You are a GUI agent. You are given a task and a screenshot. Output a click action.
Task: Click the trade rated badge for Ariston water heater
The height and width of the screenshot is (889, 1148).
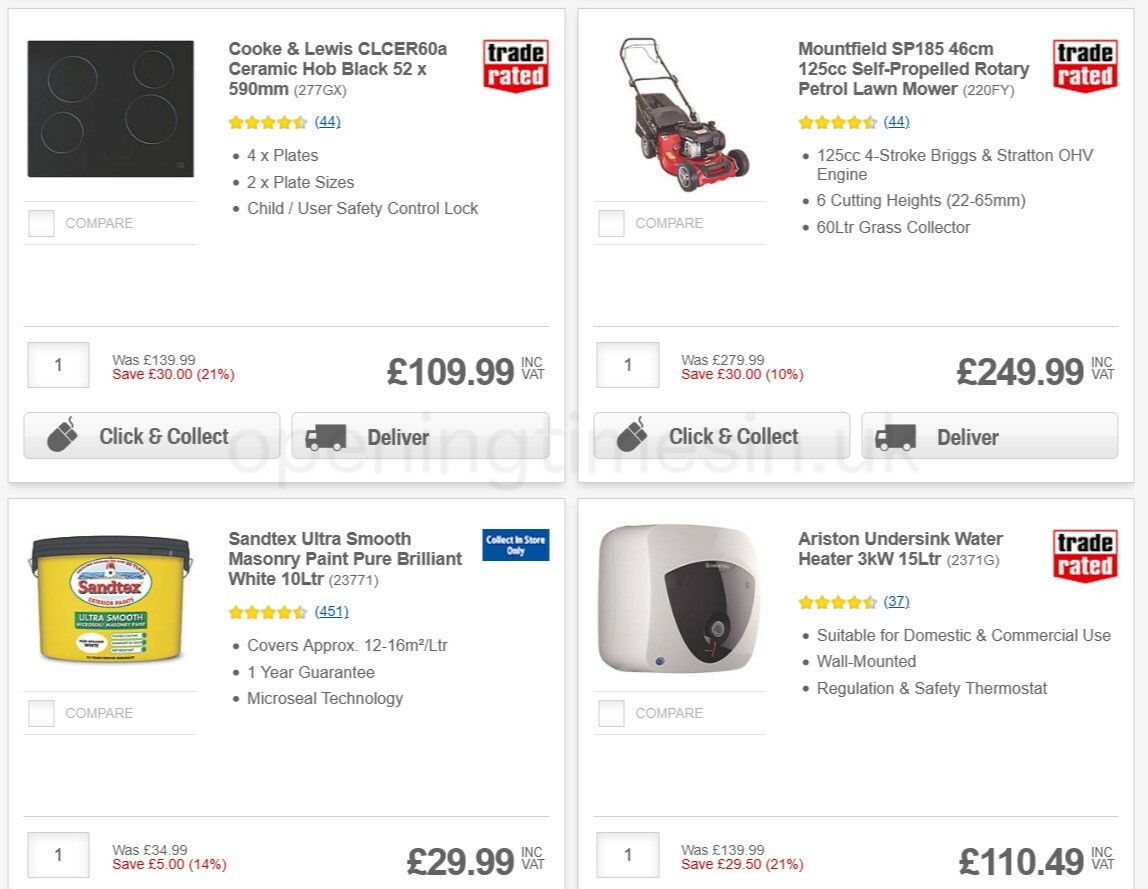(x=1085, y=552)
